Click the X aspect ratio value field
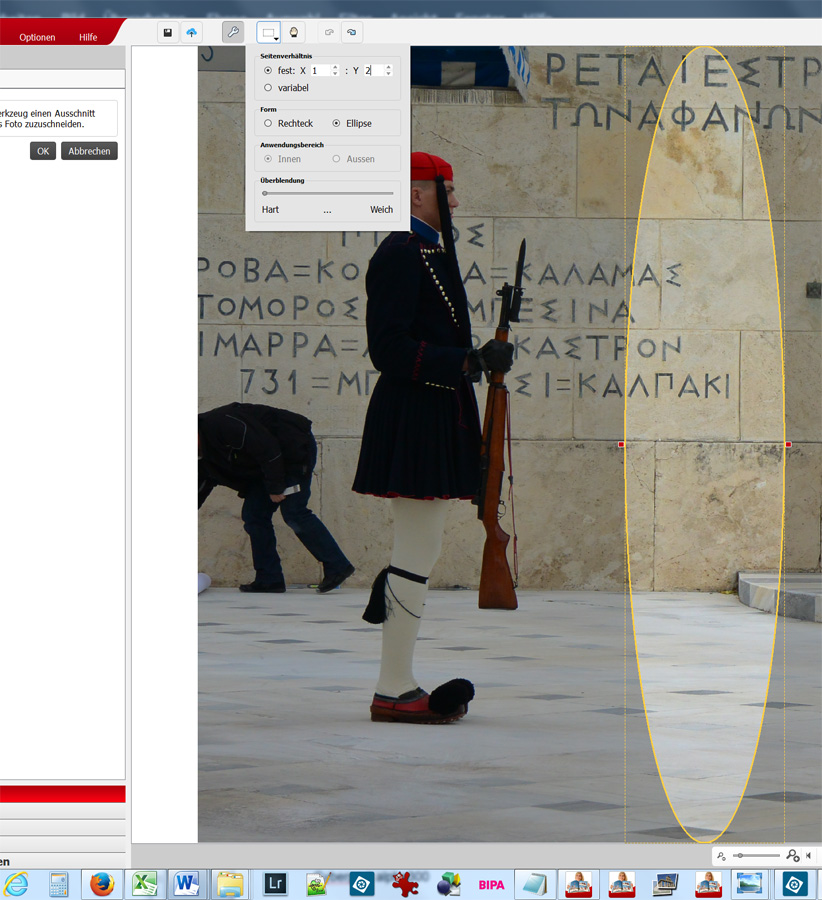 tap(320, 71)
